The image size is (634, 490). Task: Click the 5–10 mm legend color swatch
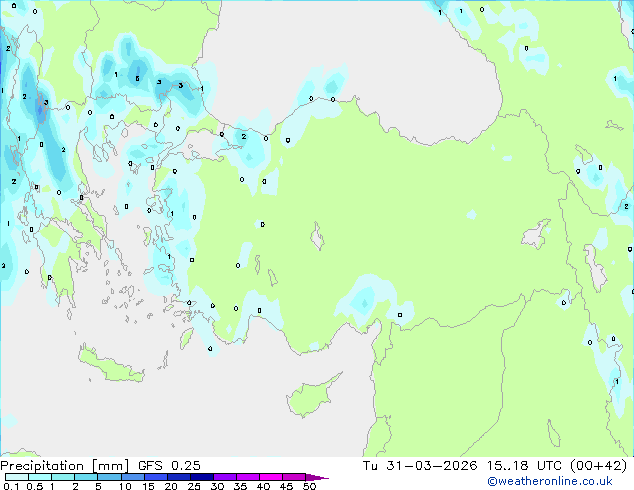tap(109, 477)
